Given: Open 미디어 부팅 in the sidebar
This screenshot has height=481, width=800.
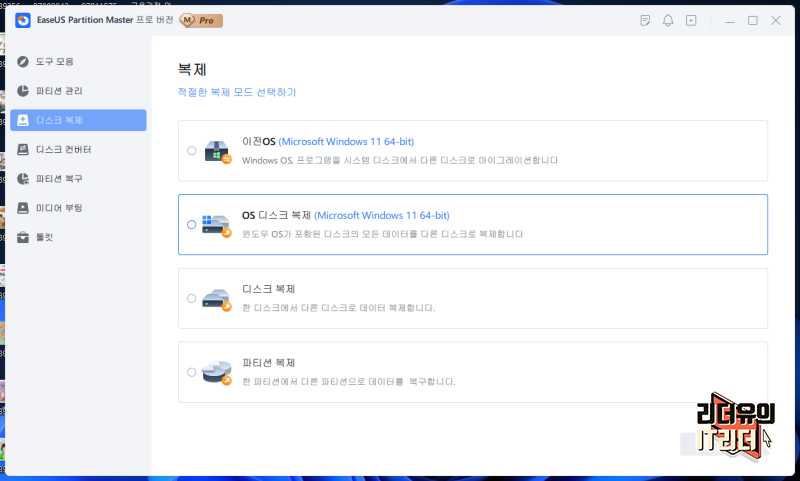Looking at the screenshot, I should coord(78,208).
